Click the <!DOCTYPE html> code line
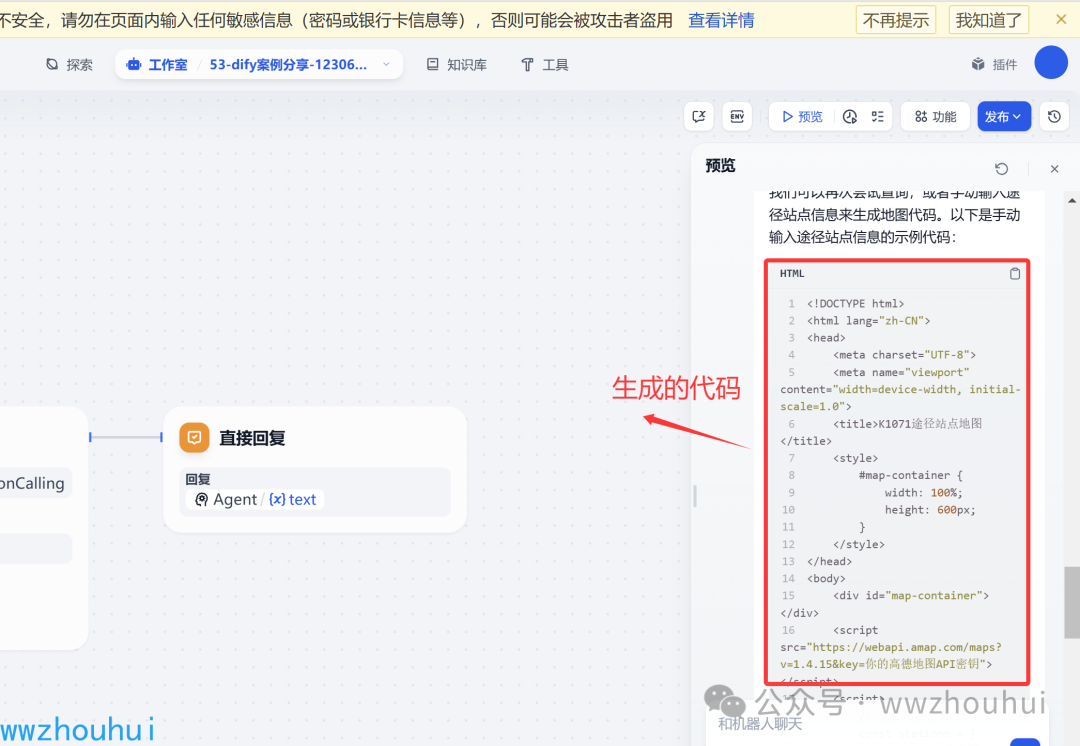 click(855, 303)
